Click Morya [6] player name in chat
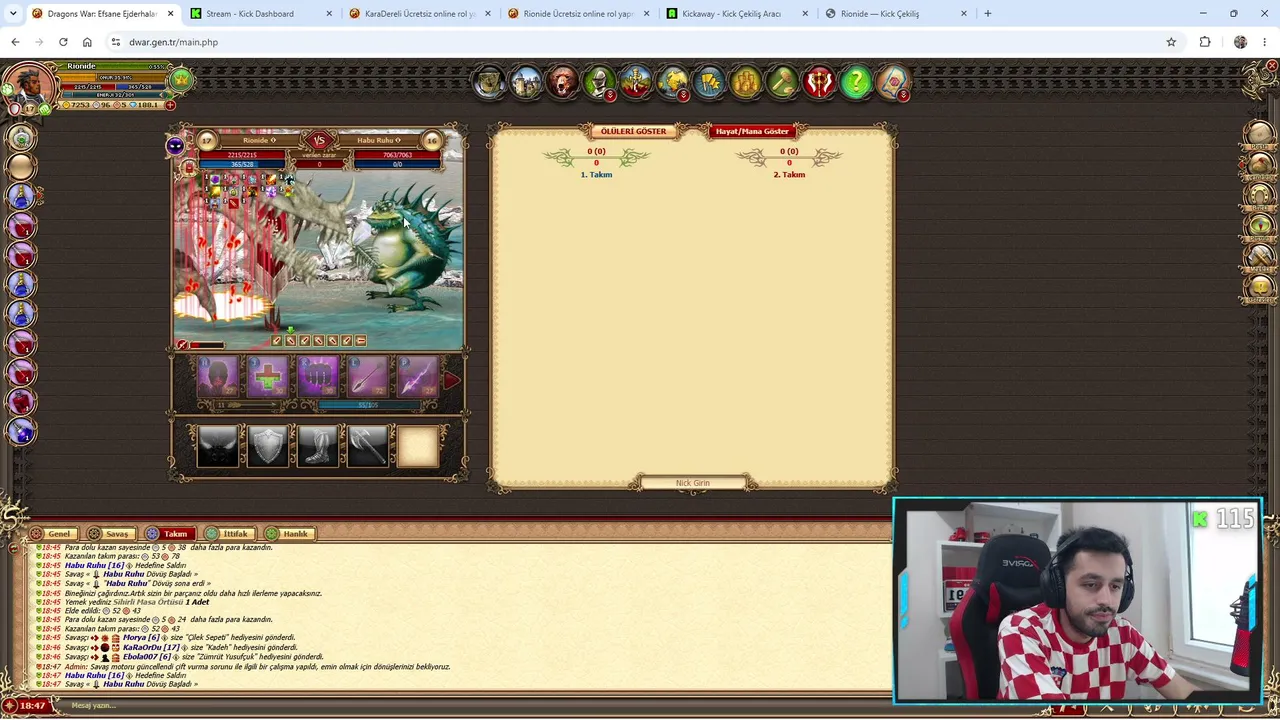The image size is (1280, 720). (x=141, y=638)
